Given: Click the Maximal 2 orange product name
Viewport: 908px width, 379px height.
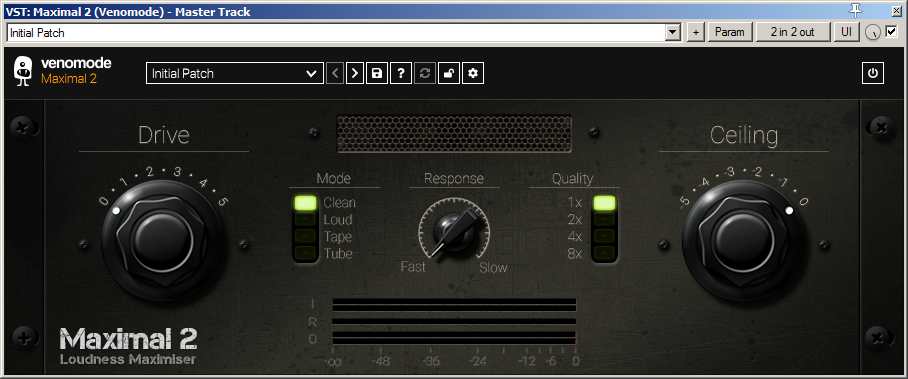Looking at the screenshot, I should click(x=69, y=79).
